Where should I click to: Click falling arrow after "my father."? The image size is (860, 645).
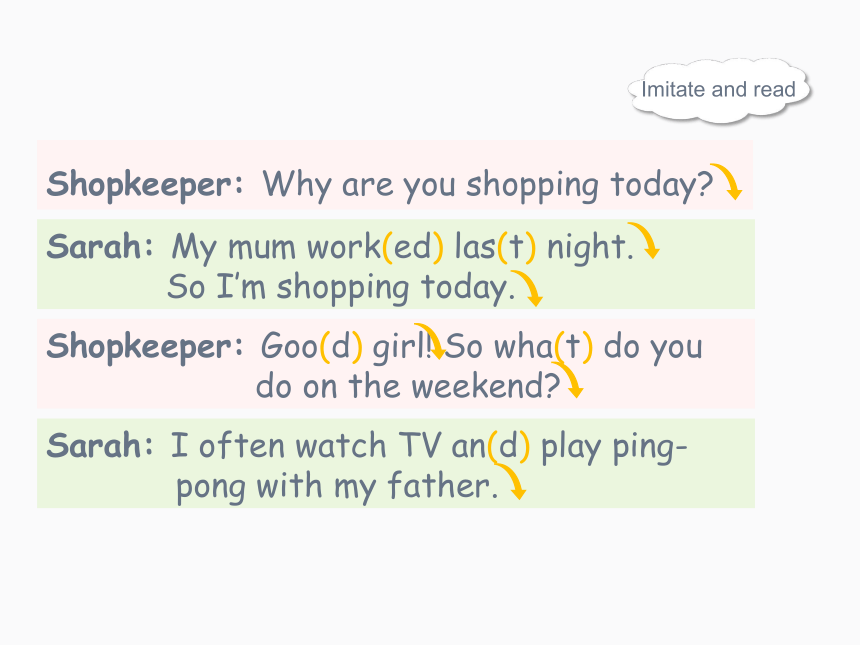[510, 481]
